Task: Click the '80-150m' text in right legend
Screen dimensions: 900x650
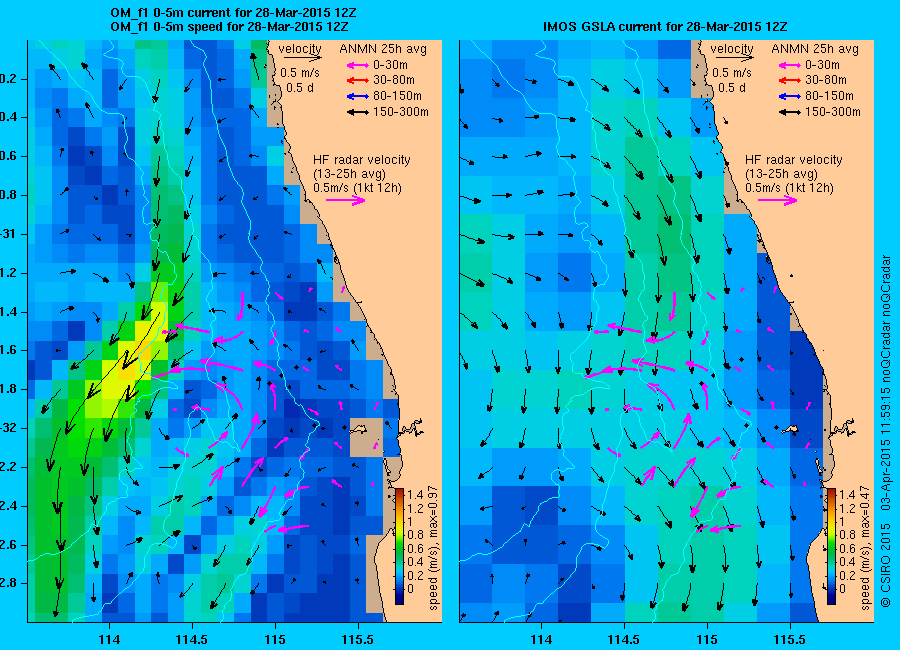Action: pyautogui.click(x=829, y=96)
